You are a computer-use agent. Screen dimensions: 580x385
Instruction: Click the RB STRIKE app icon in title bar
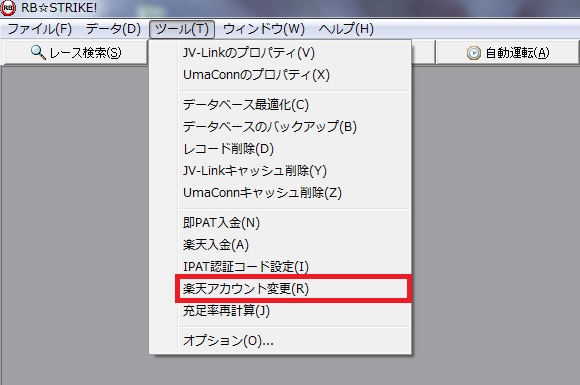[x=8, y=8]
